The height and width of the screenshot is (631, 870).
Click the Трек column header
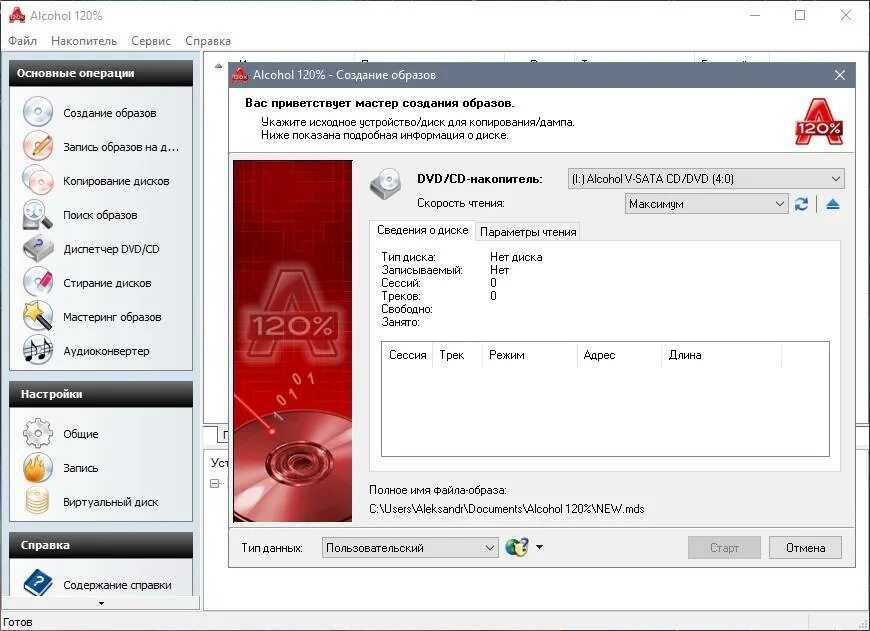[457, 355]
